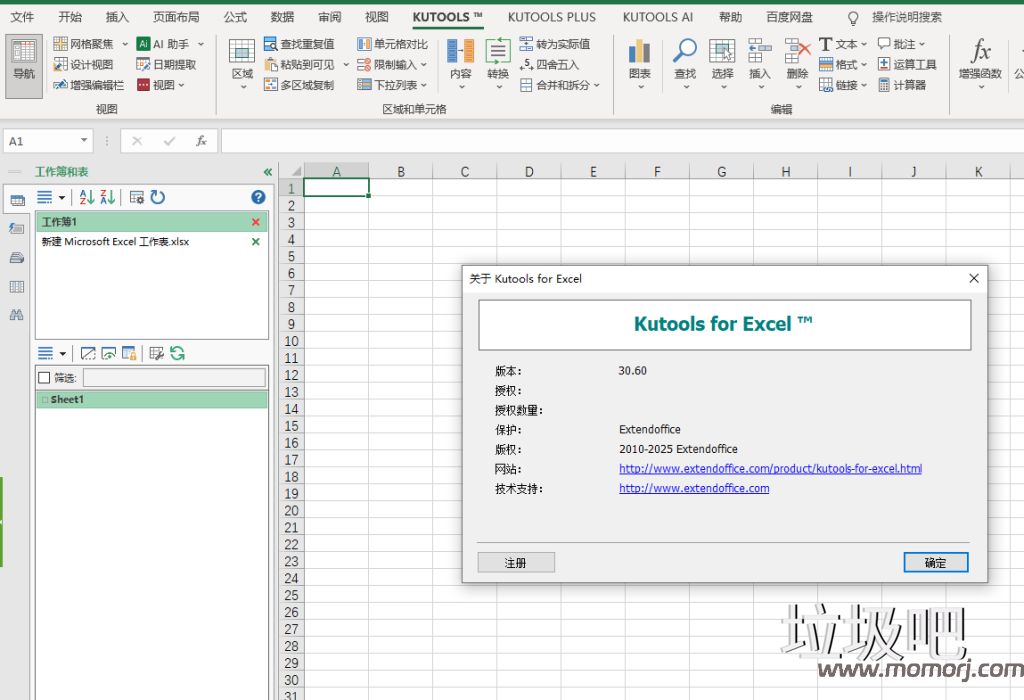
Task: Open the 页面布局 ribbon tab
Action: pos(176,17)
